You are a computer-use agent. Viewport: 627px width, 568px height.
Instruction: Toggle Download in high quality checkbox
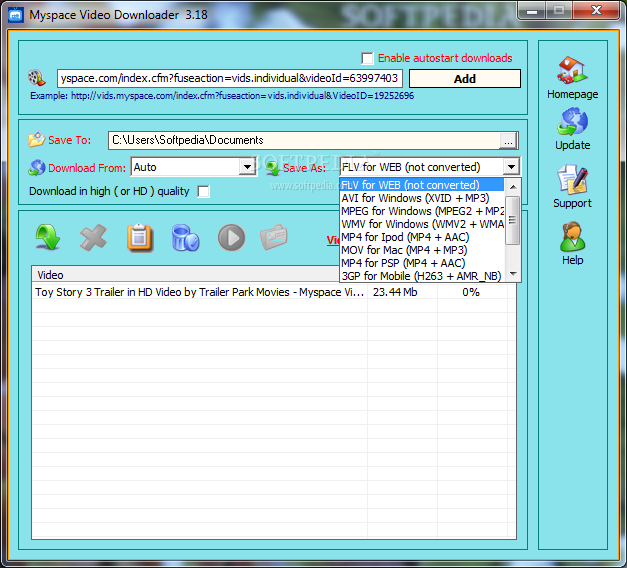coord(203,192)
